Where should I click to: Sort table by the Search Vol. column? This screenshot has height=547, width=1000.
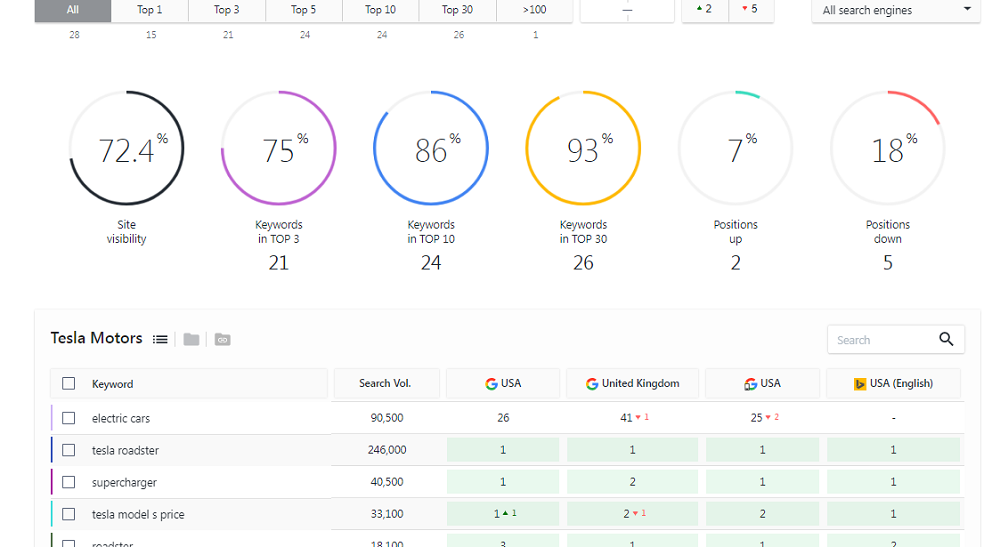pos(385,383)
